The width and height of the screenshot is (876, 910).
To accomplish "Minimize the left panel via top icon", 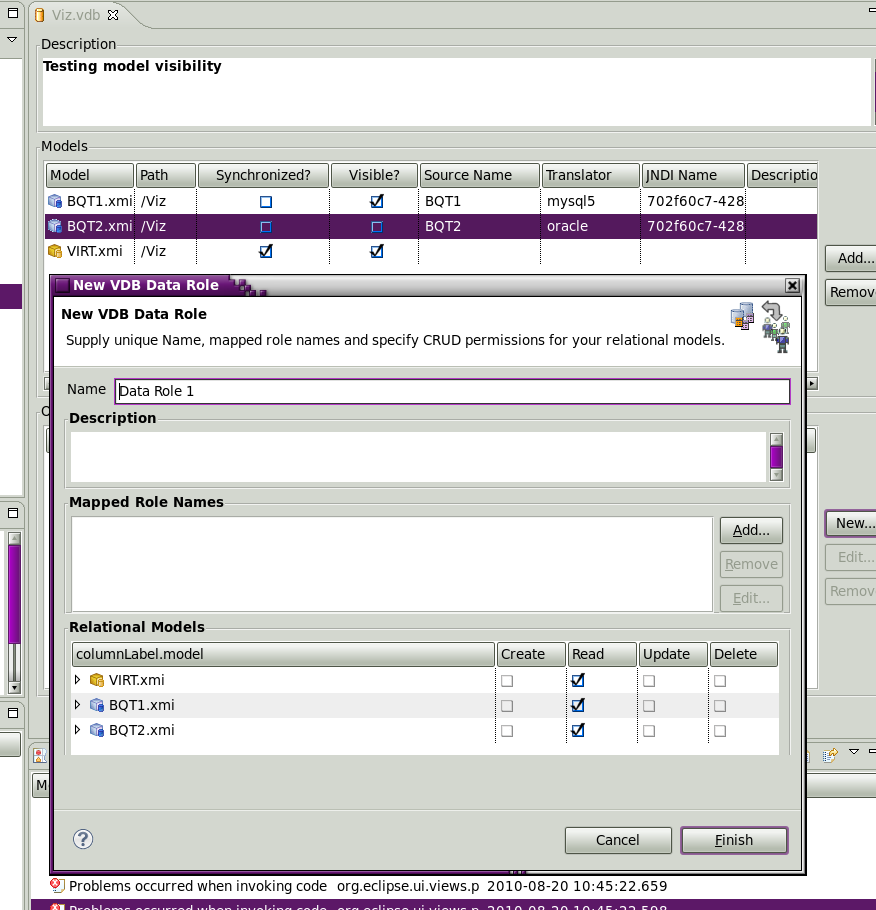I will (13, 13).
